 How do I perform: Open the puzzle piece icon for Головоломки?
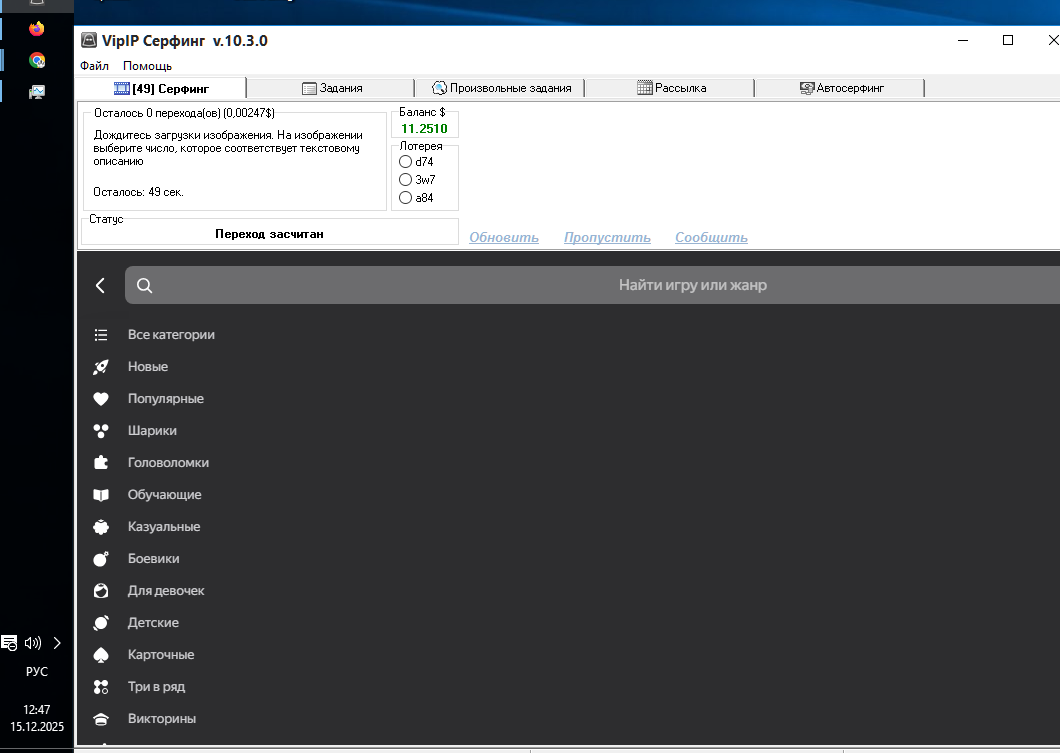pyautogui.click(x=101, y=463)
